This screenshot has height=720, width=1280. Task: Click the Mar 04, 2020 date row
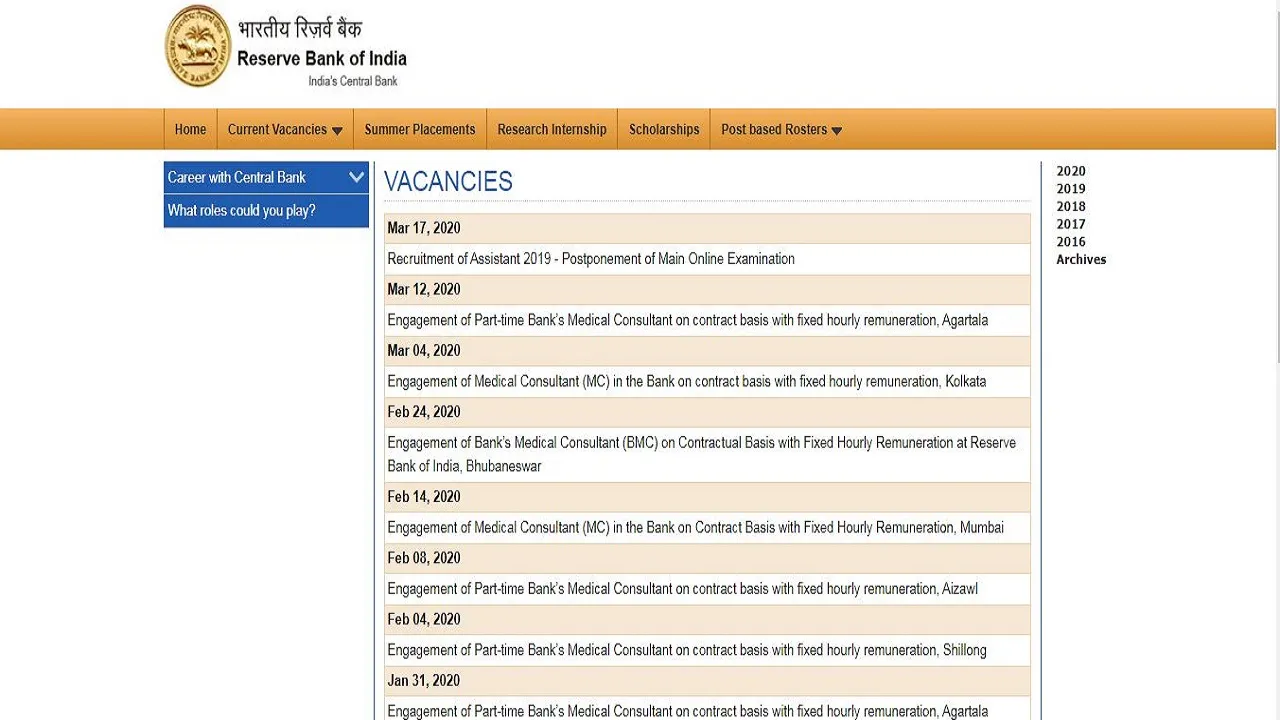[x=707, y=351]
